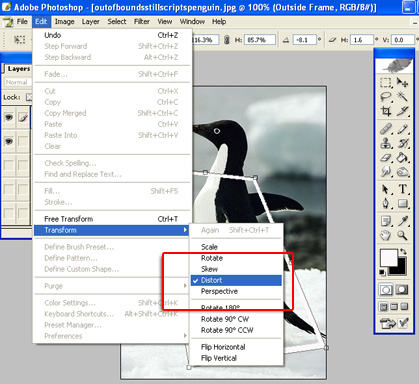Select the Path Selection arrow tool
The image size is (419, 384).
pos(386,189)
